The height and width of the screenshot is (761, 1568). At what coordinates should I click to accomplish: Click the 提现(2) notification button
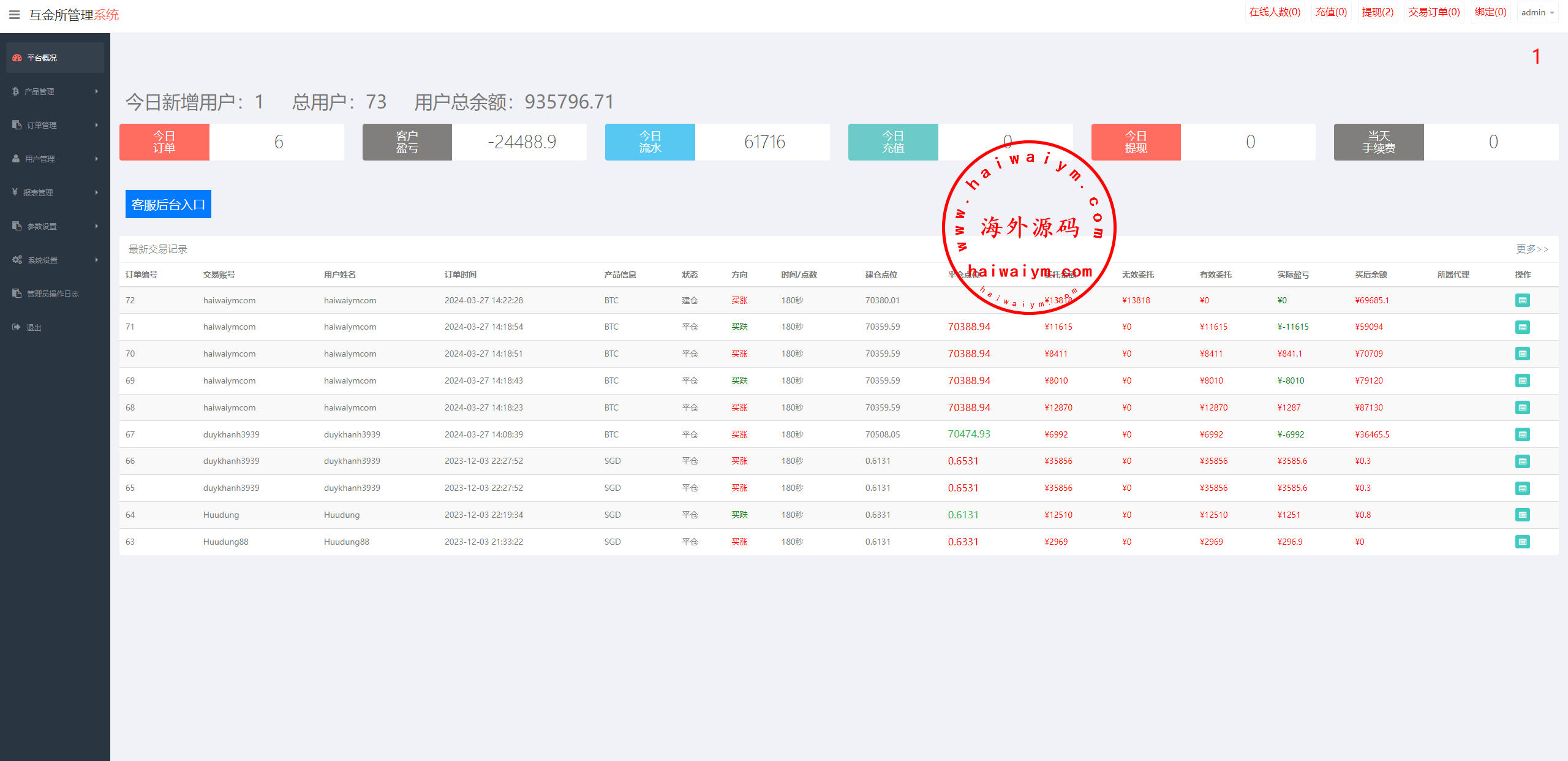pos(1378,12)
